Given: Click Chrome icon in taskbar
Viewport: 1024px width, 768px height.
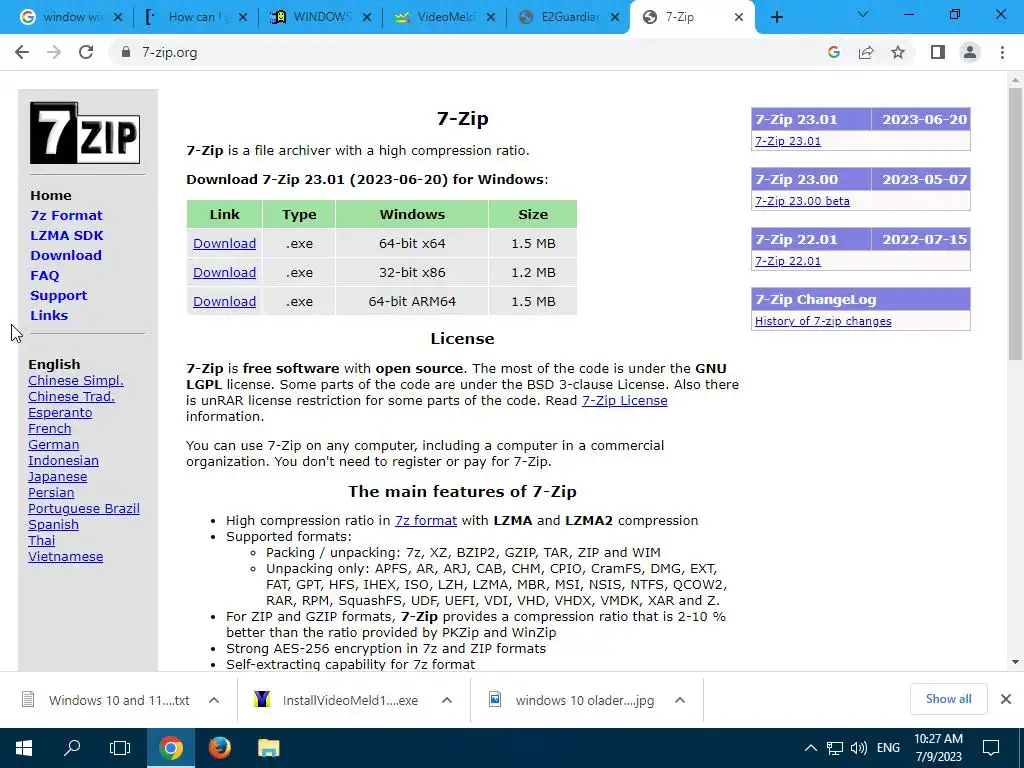Looking at the screenshot, I should pyautogui.click(x=170, y=748).
